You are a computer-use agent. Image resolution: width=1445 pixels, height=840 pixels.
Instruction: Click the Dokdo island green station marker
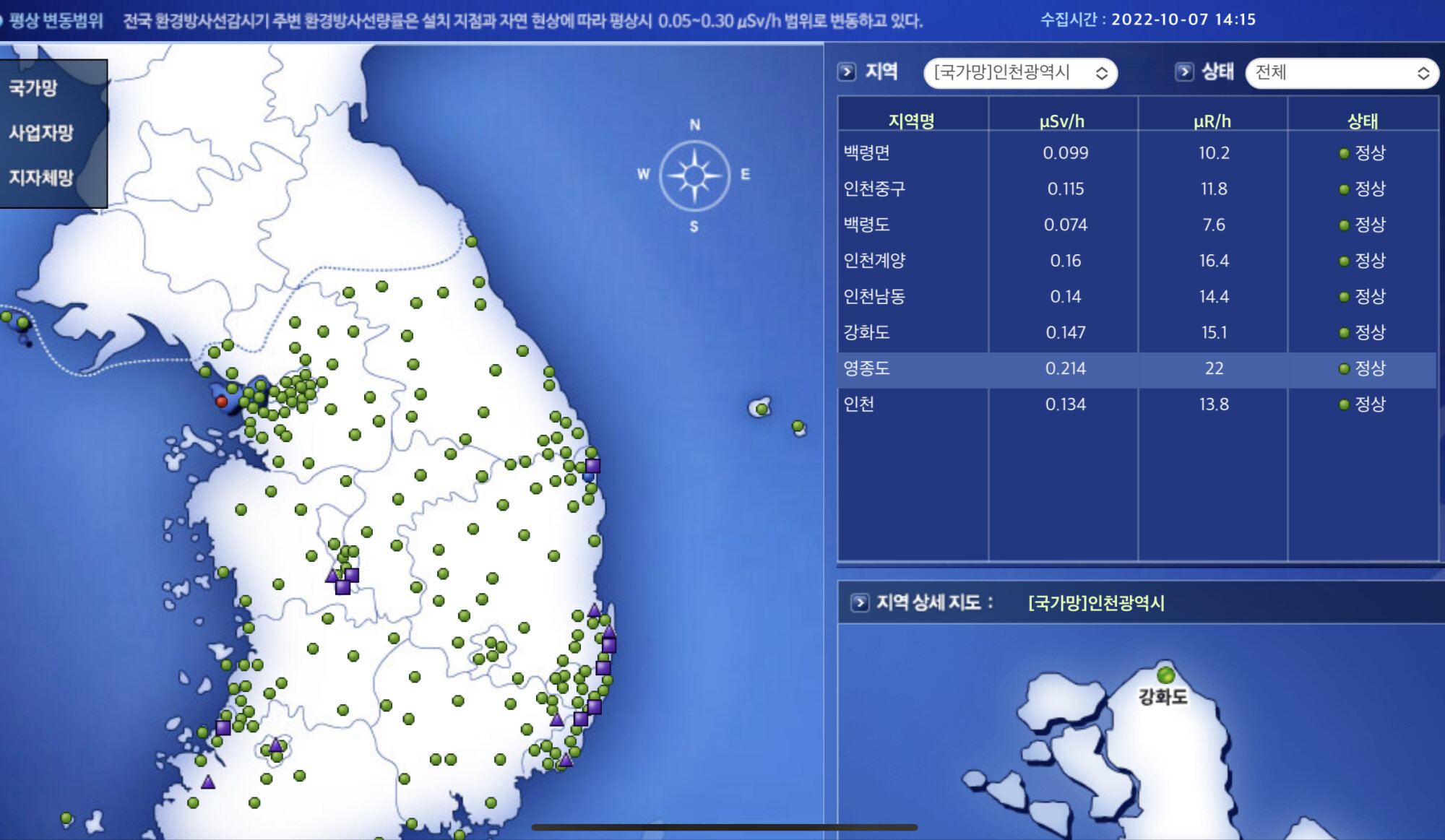[x=798, y=426]
